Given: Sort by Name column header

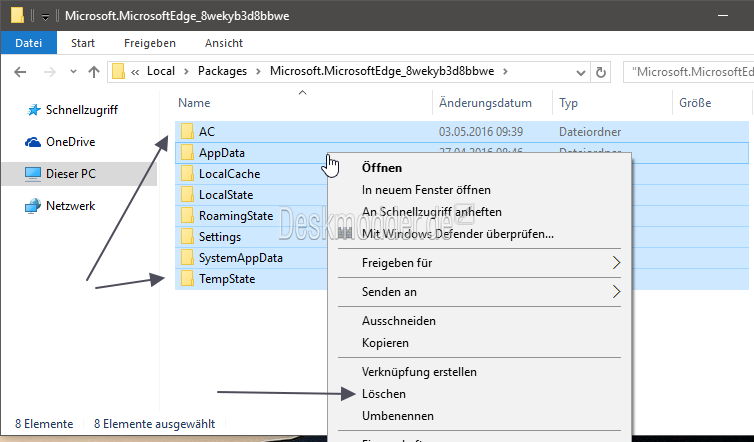Looking at the screenshot, I should click(x=194, y=103).
